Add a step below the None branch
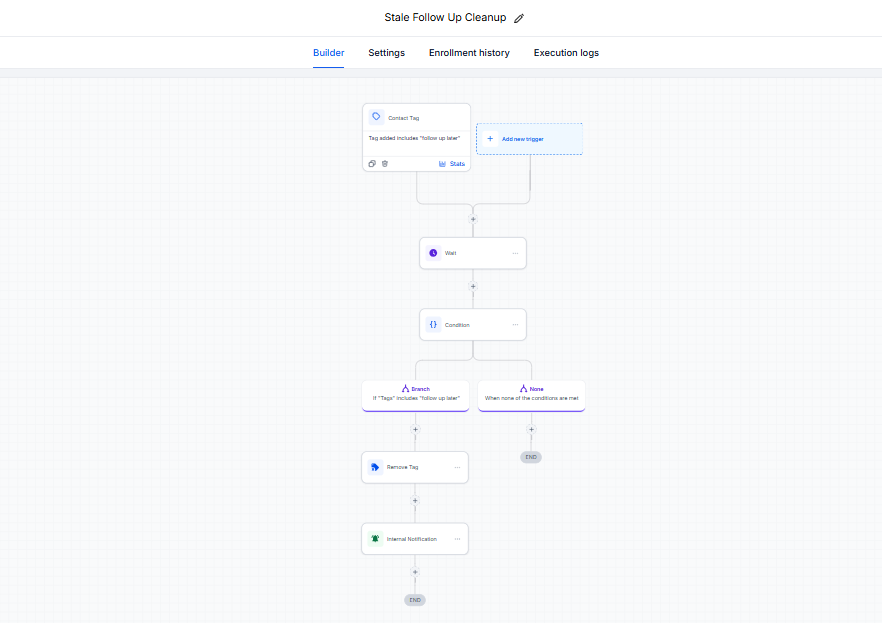The height and width of the screenshot is (623, 882). [531, 429]
